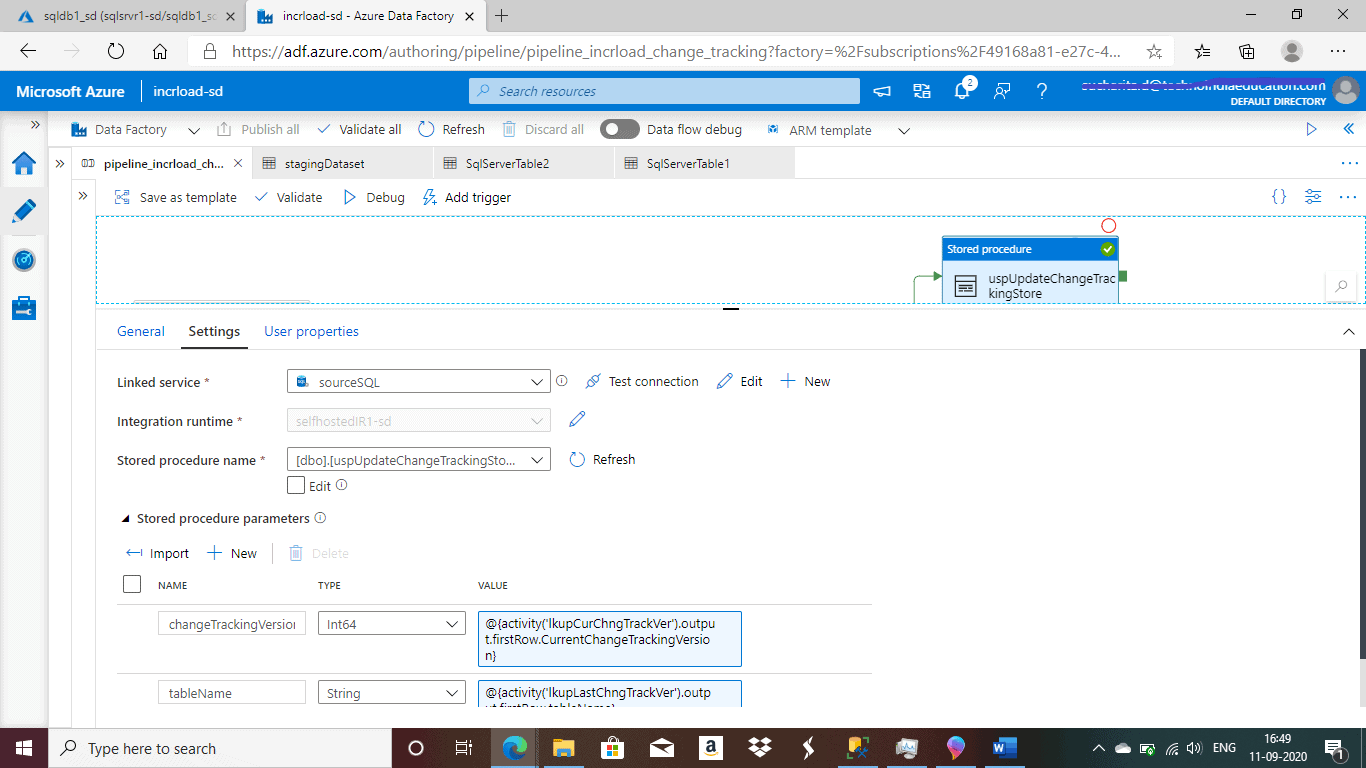
Task: Click Refresh next to stored procedure name
Action: 602,459
